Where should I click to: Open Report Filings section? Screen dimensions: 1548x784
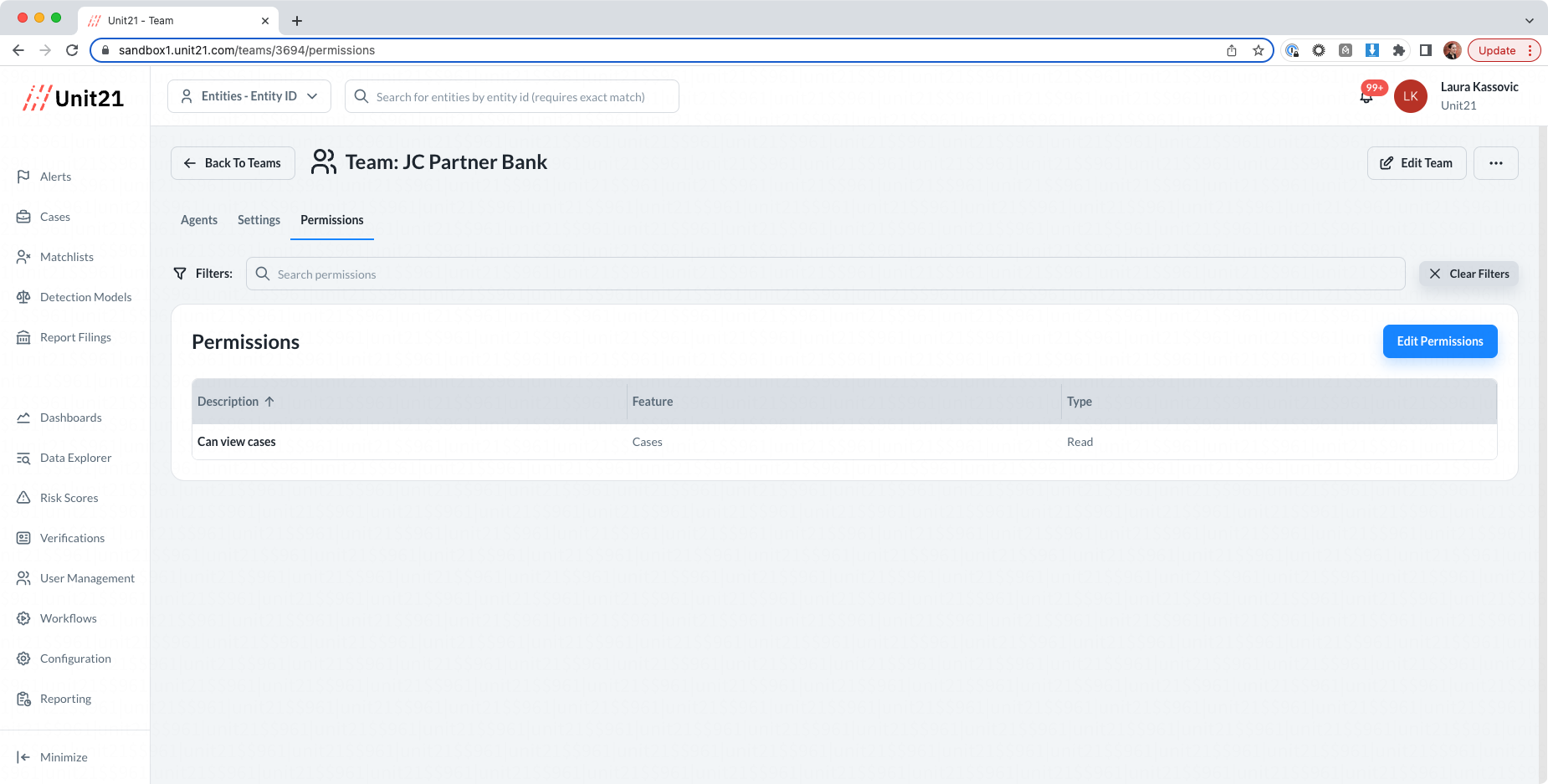tap(64, 337)
